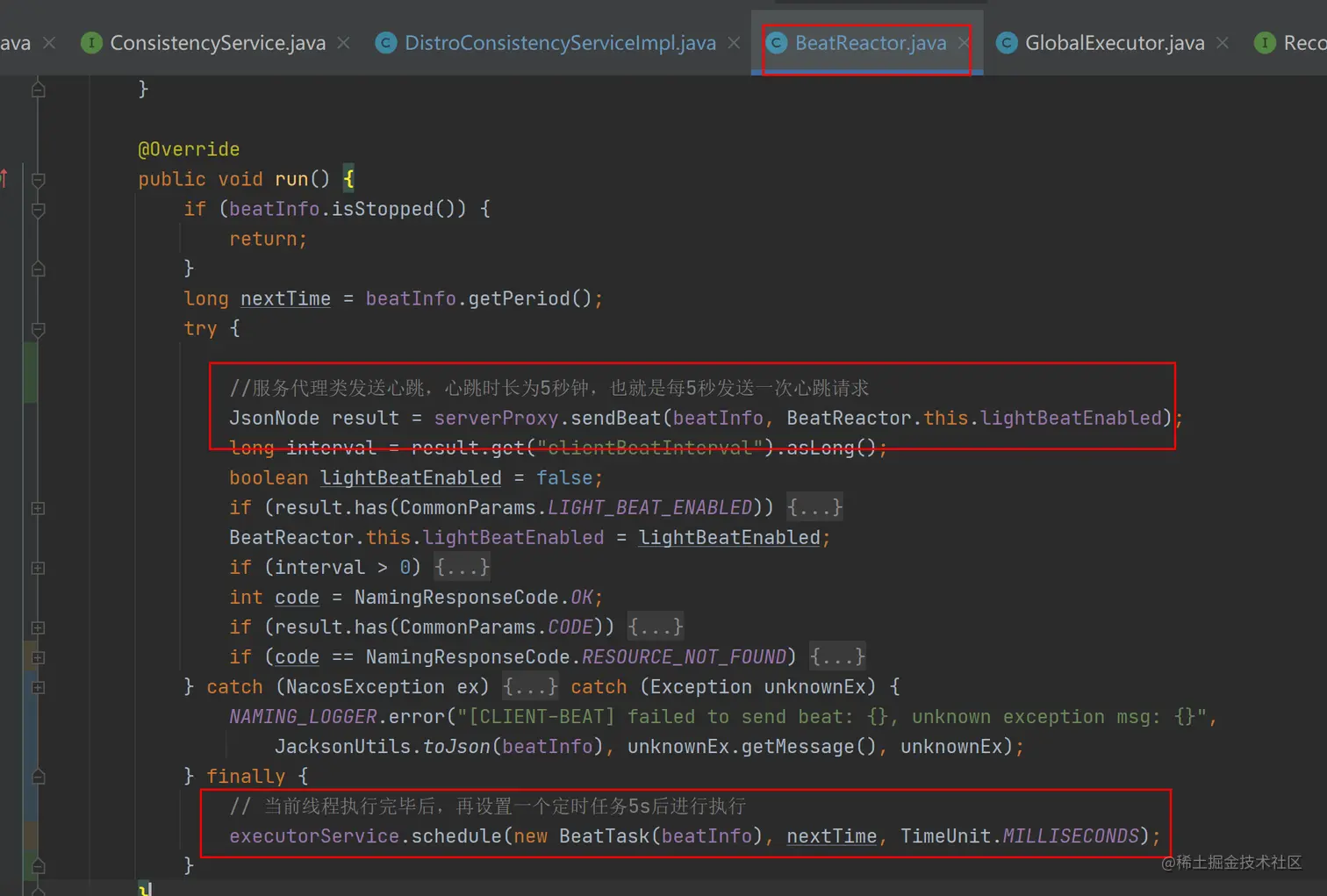
Task: Close the partially visible leftmost 'ava' tab
Action: click(x=49, y=42)
